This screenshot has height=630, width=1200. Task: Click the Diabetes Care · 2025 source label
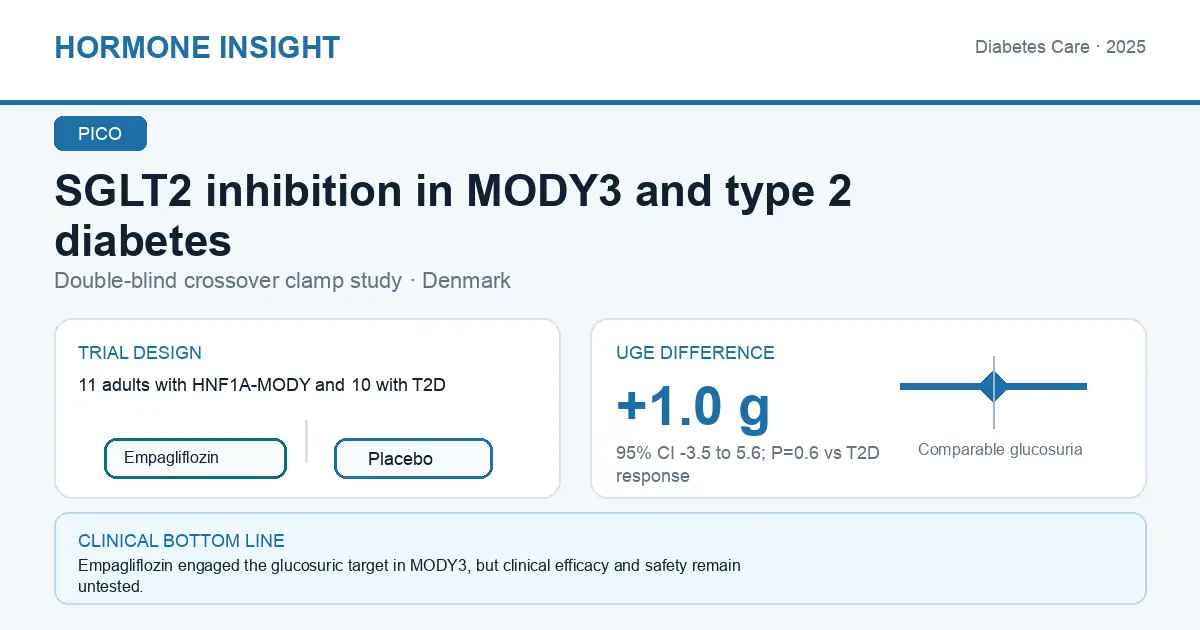point(1060,47)
